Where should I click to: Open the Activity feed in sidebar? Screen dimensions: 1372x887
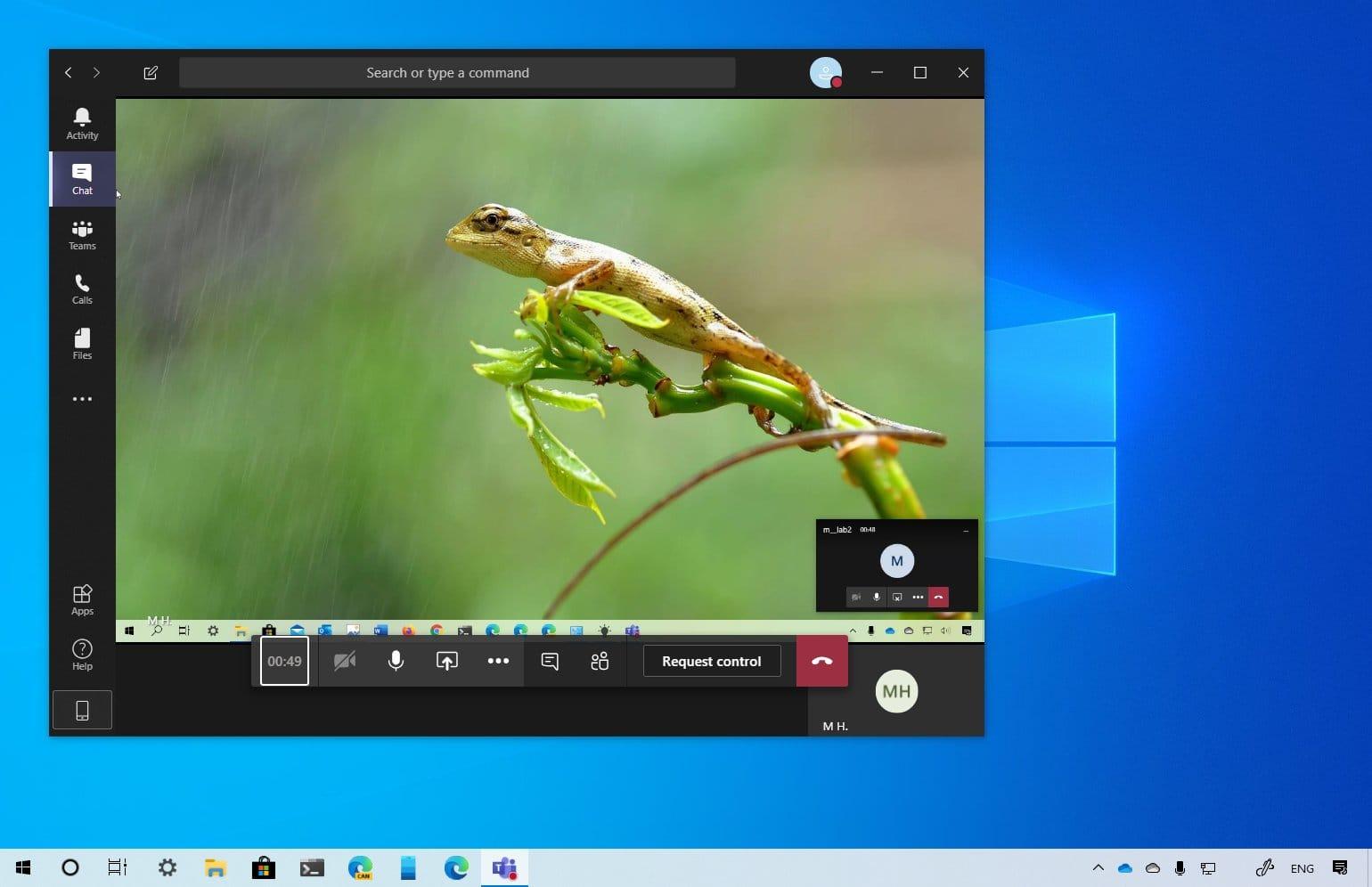(x=82, y=124)
